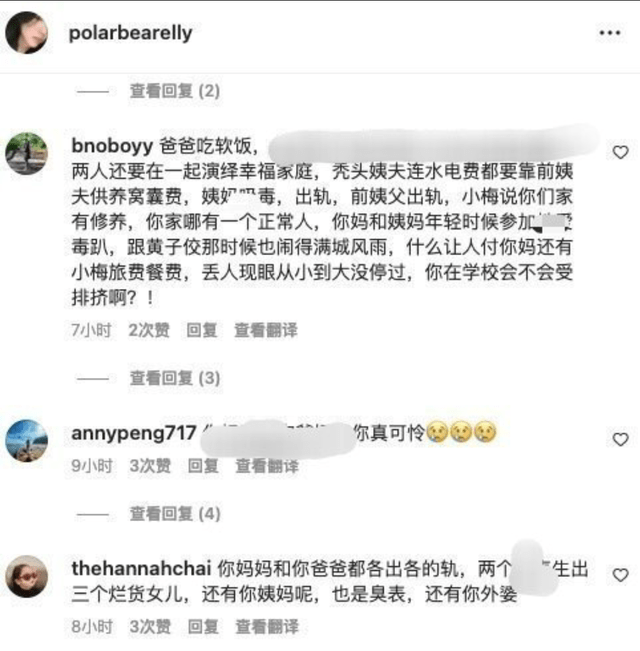Open the three-dot more options menu

tap(610, 33)
